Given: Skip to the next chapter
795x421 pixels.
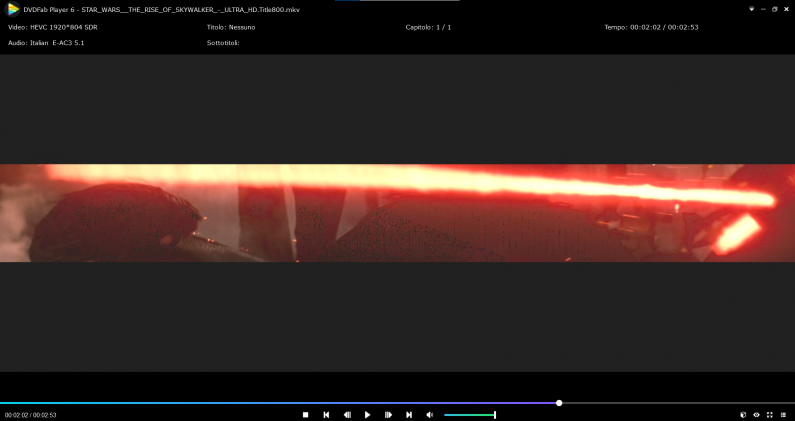Looking at the screenshot, I should coord(409,415).
